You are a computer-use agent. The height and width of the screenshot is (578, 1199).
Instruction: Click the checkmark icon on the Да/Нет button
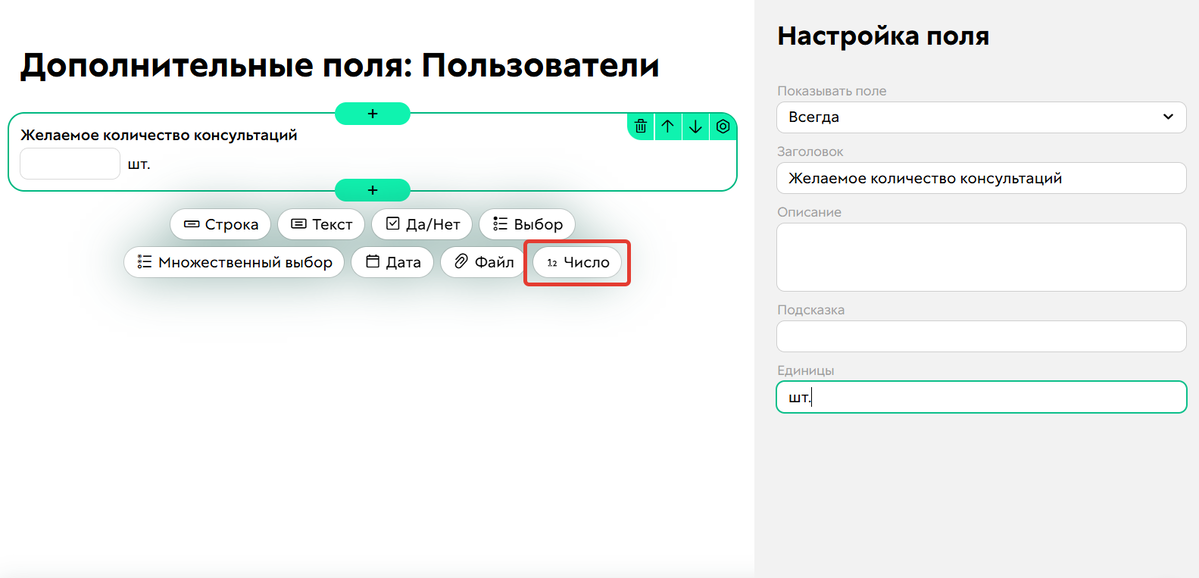(x=390, y=224)
